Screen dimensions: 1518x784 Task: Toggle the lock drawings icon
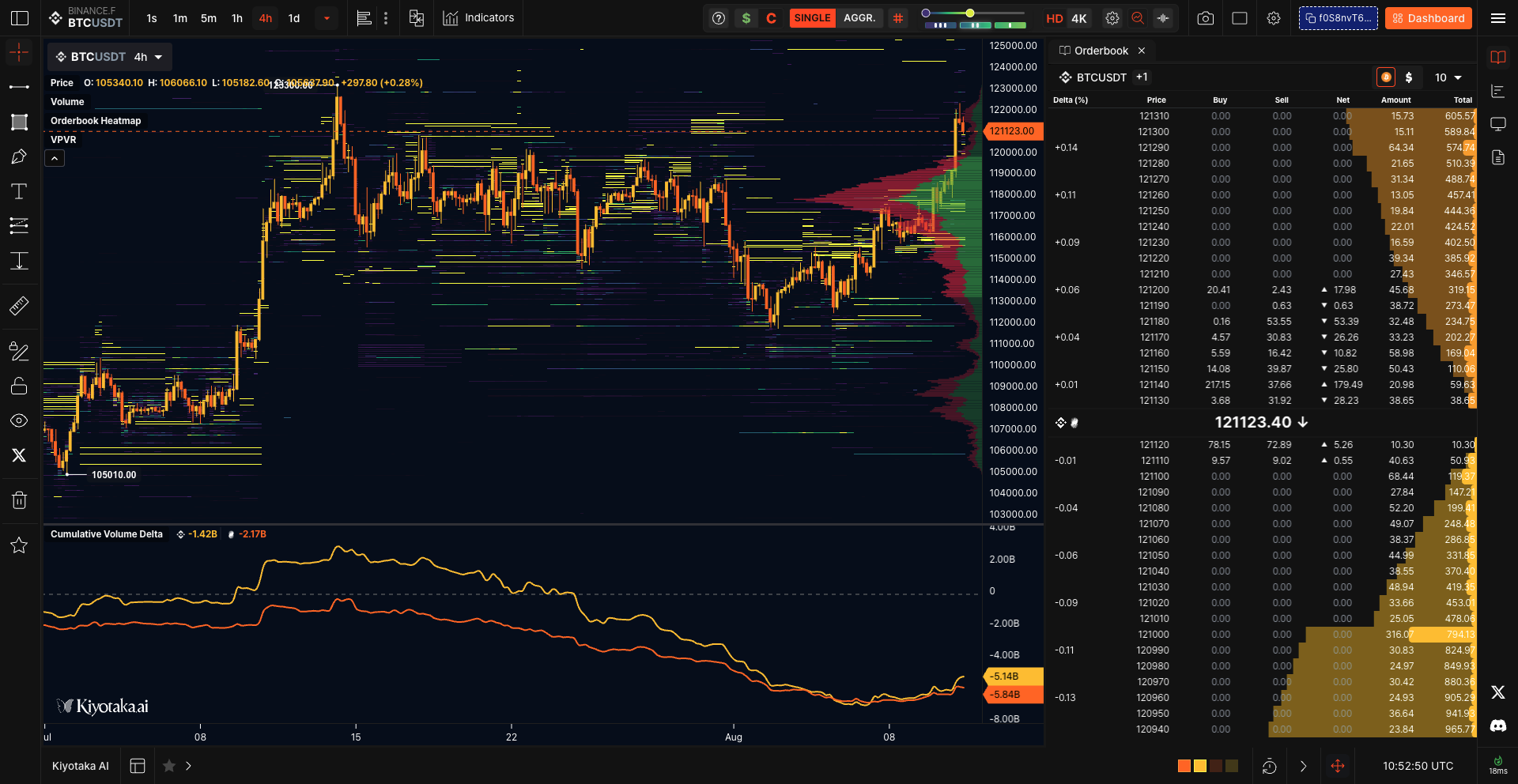[x=19, y=386]
